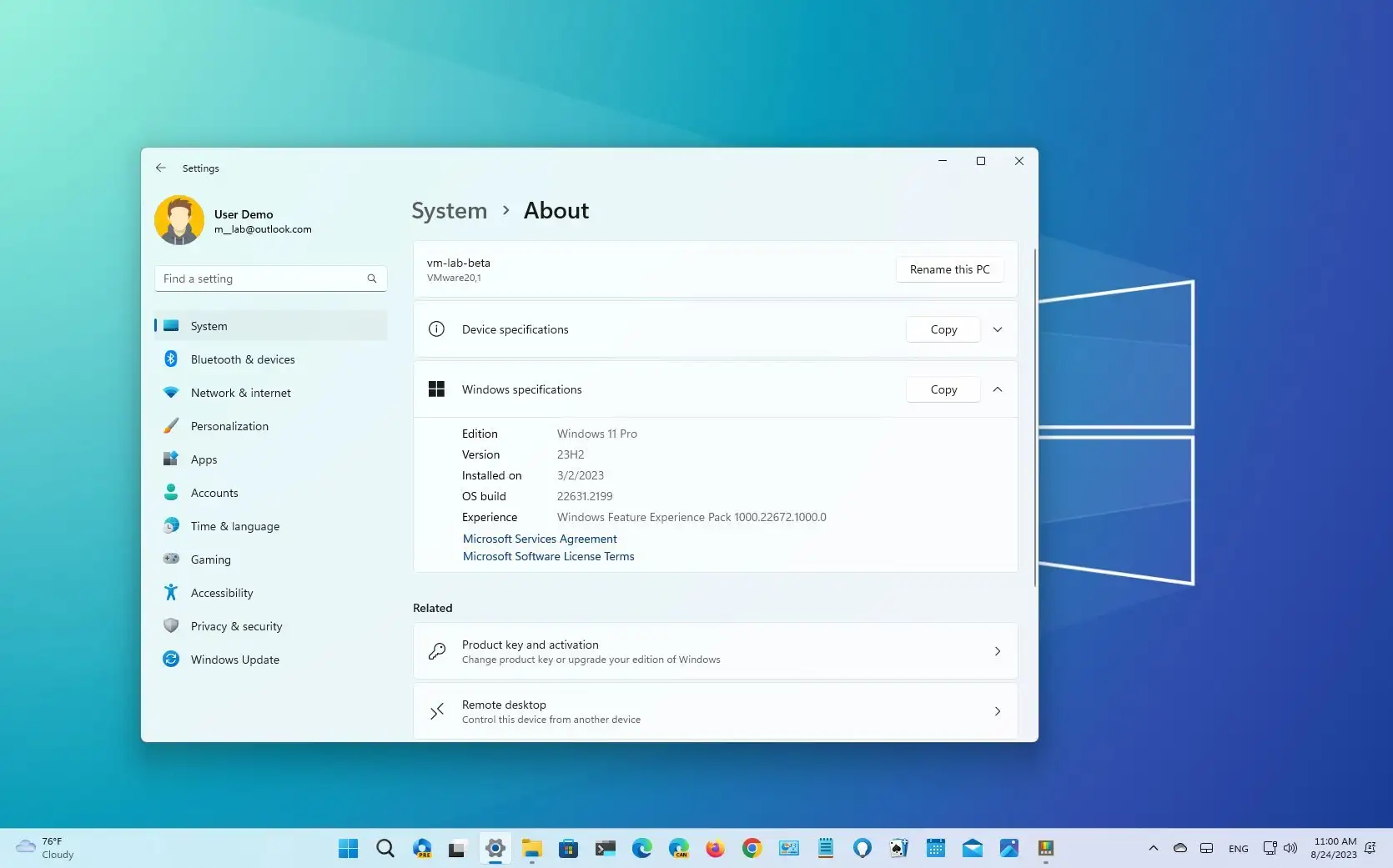
Task: Click System in the breadcrumb navigation
Action: [x=449, y=210]
